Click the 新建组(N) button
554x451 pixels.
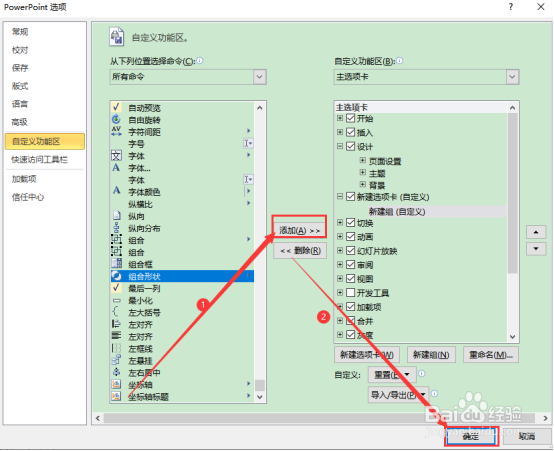[x=431, y=355]
